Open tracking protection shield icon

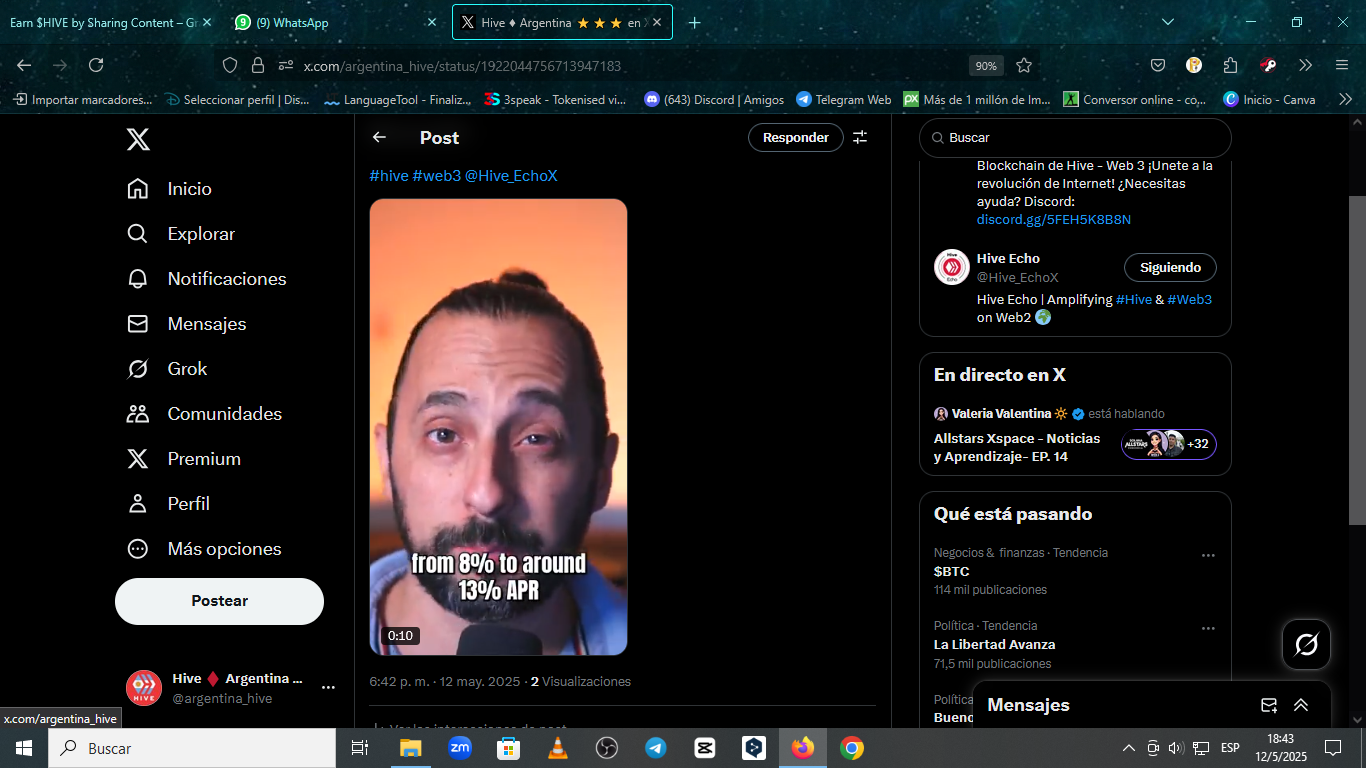pyautogui.click(x=230, y=65)
